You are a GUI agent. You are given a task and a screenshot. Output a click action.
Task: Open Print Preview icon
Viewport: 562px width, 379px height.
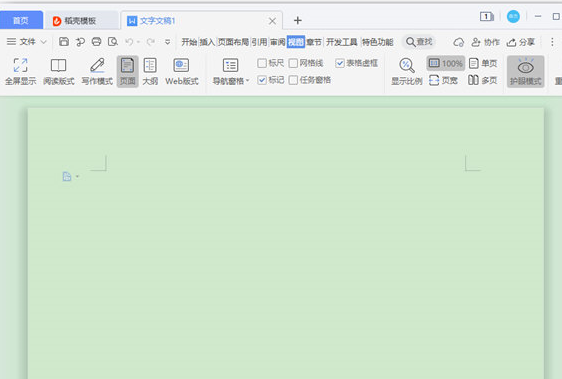click(x=113, y=42)
